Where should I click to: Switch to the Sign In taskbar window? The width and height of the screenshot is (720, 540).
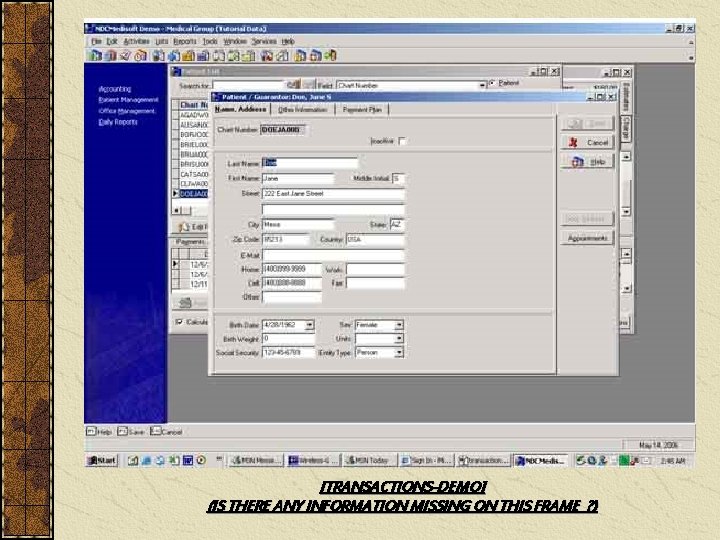(427, 460)
